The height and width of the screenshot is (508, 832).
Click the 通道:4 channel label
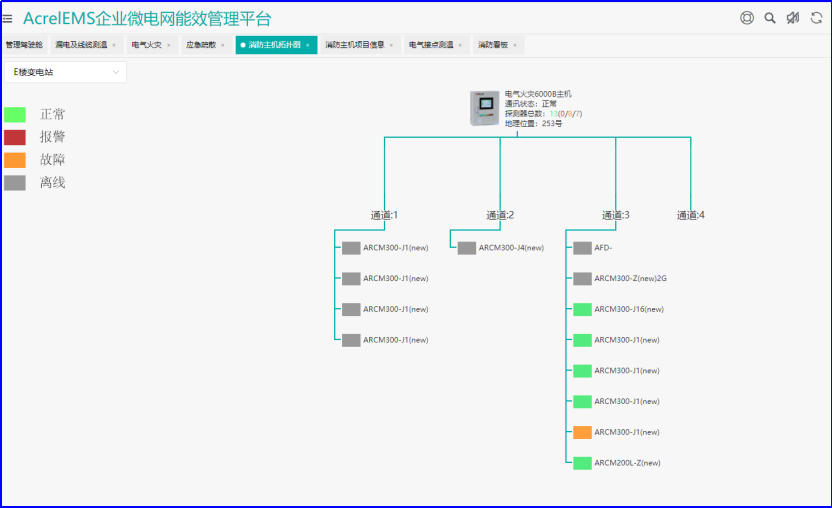point(690,215)
